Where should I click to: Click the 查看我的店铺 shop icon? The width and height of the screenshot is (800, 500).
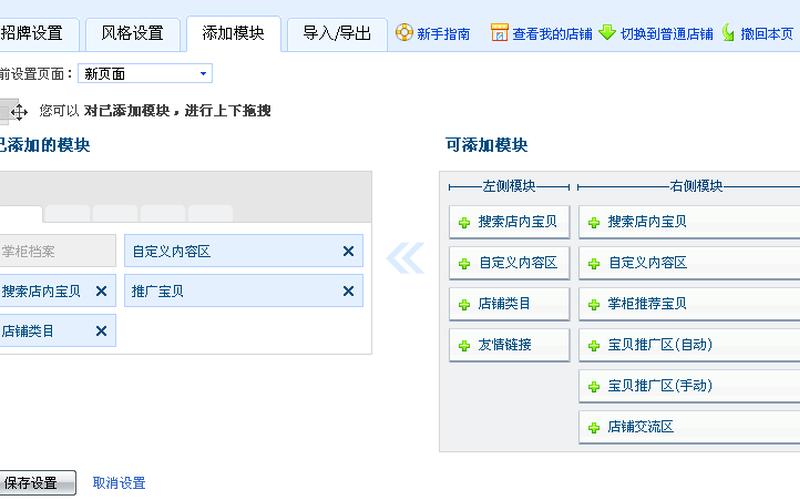click(x=499, y=33)
